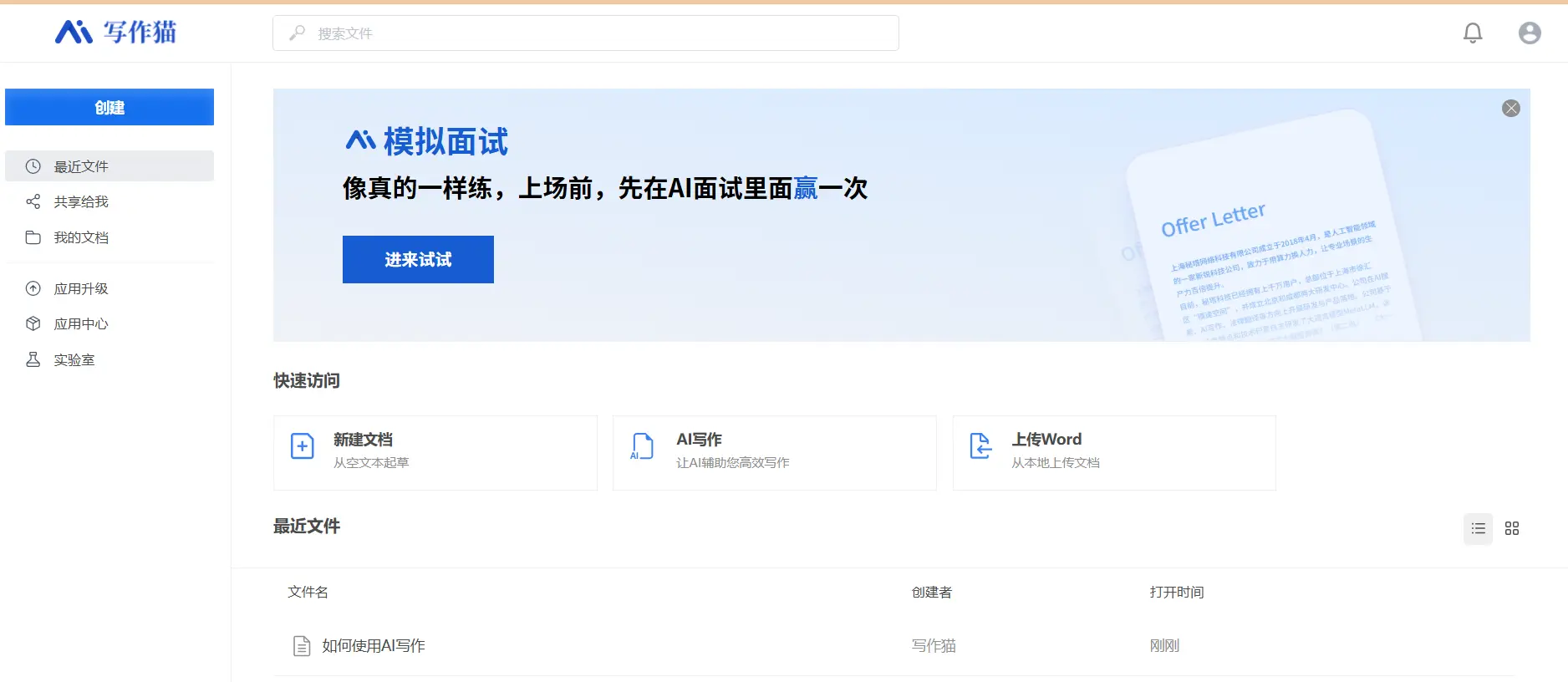Switch to list view layout
The height and width of the screenshot is (682, 1568).
coord(1478,528)
